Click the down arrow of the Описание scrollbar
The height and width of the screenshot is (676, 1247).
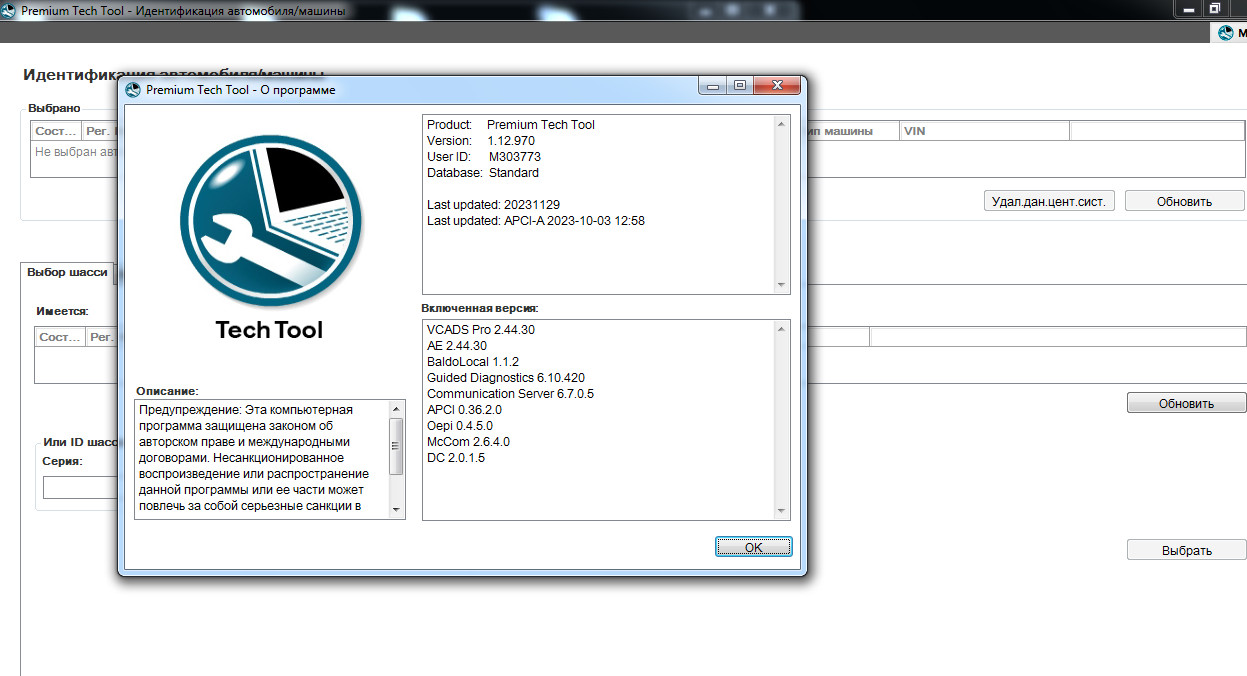[x=397, y=510]
